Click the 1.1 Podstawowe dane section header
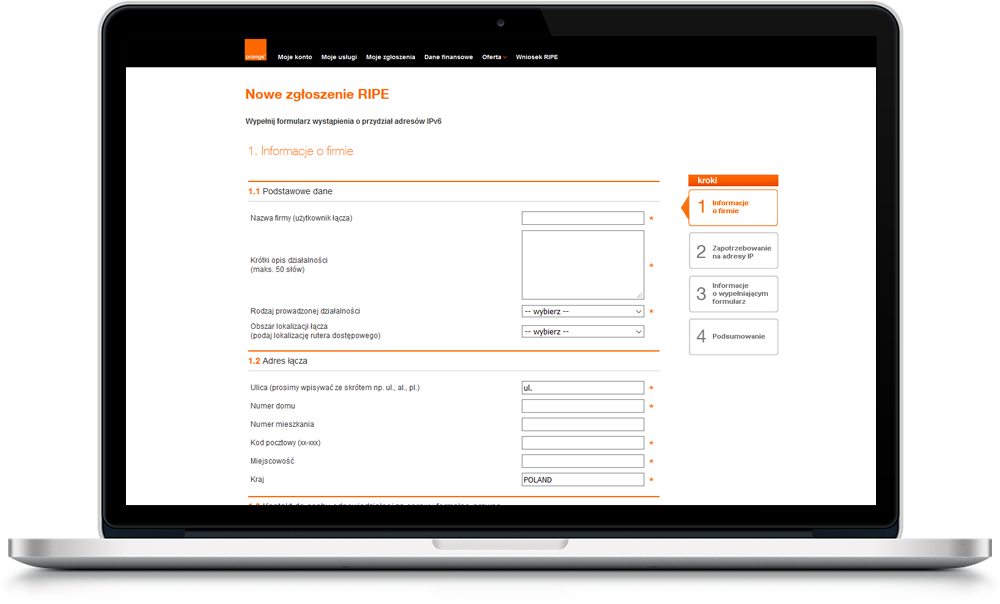 [290, 191]
